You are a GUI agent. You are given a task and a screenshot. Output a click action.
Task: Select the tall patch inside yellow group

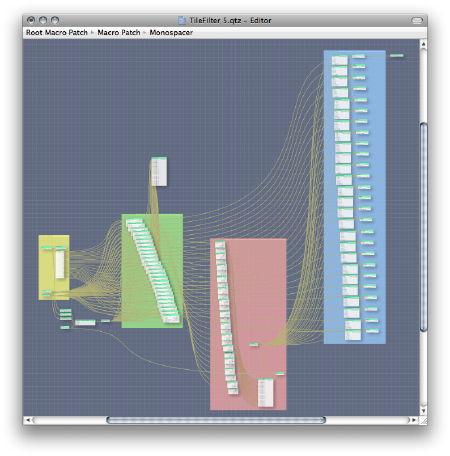60,264
